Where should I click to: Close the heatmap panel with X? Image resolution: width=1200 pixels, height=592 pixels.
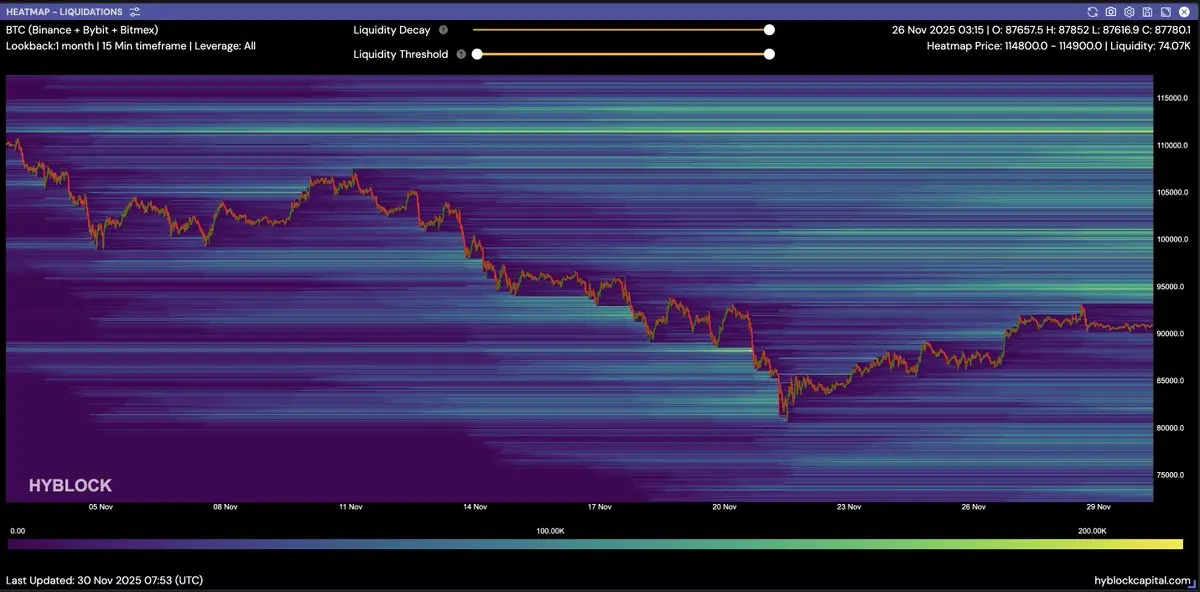[x=1183, y=12]
